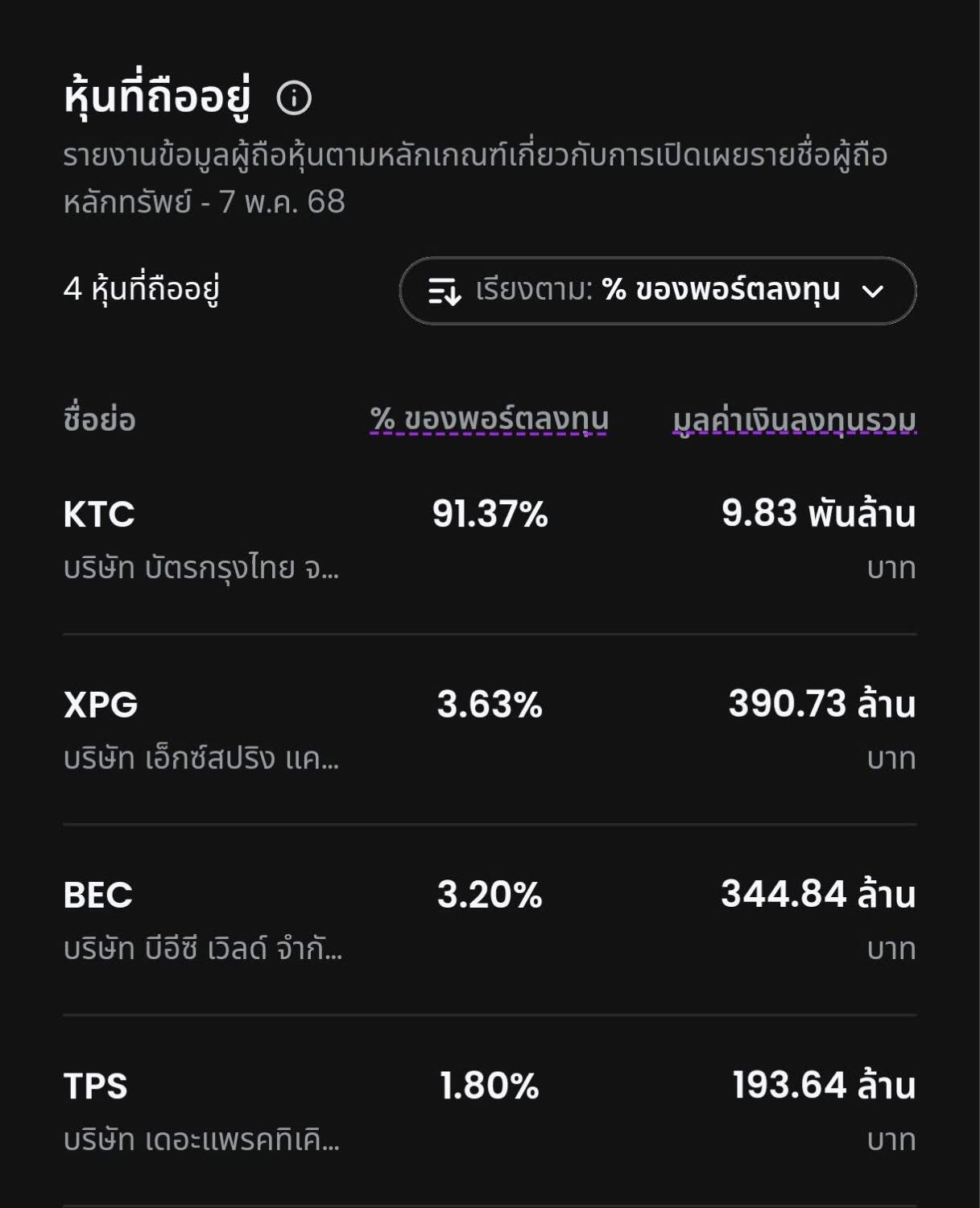Viewport: 980px width, 1208px height.
Task: Select KTC's 91.37% portfolio value
Action: (490, 514)
